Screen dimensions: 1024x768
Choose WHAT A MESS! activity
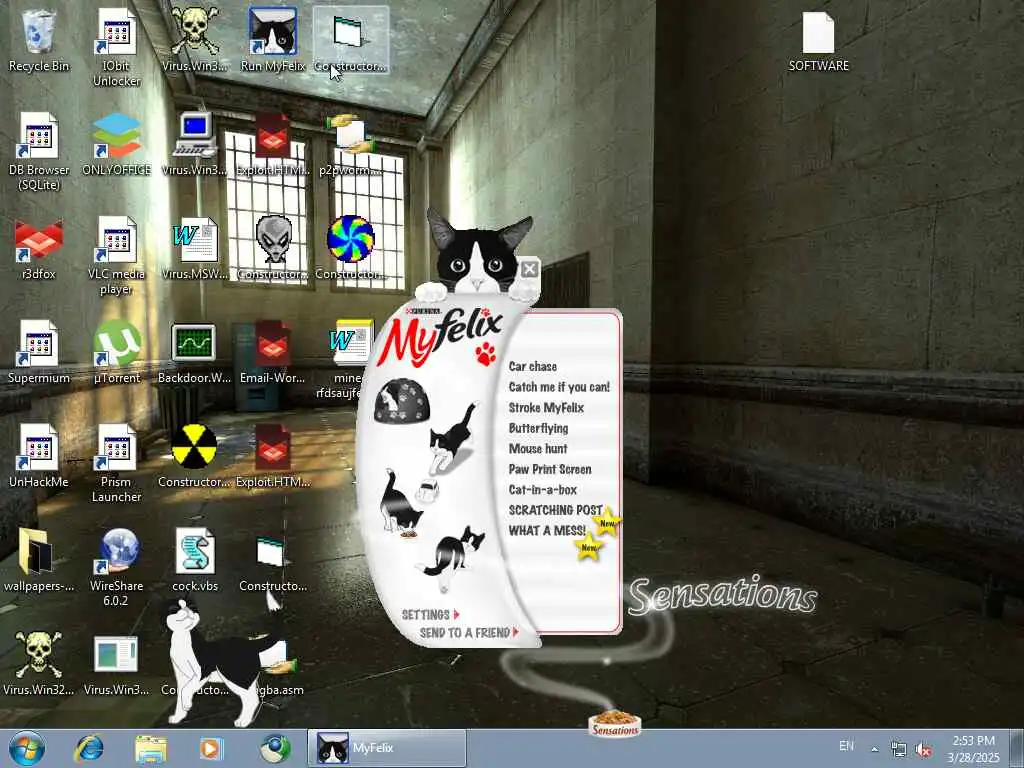[547, 530]
